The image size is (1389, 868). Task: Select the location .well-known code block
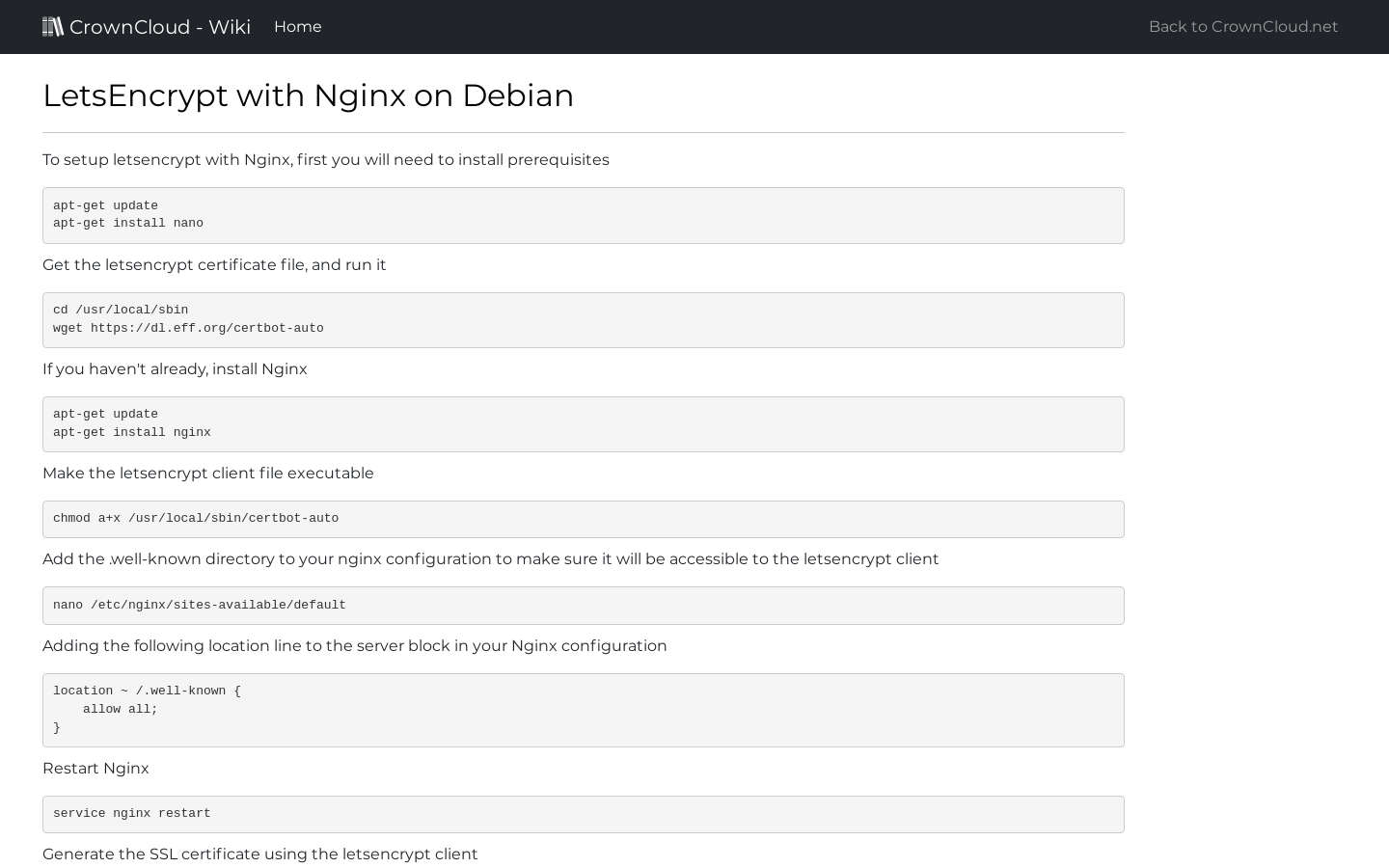583,709
